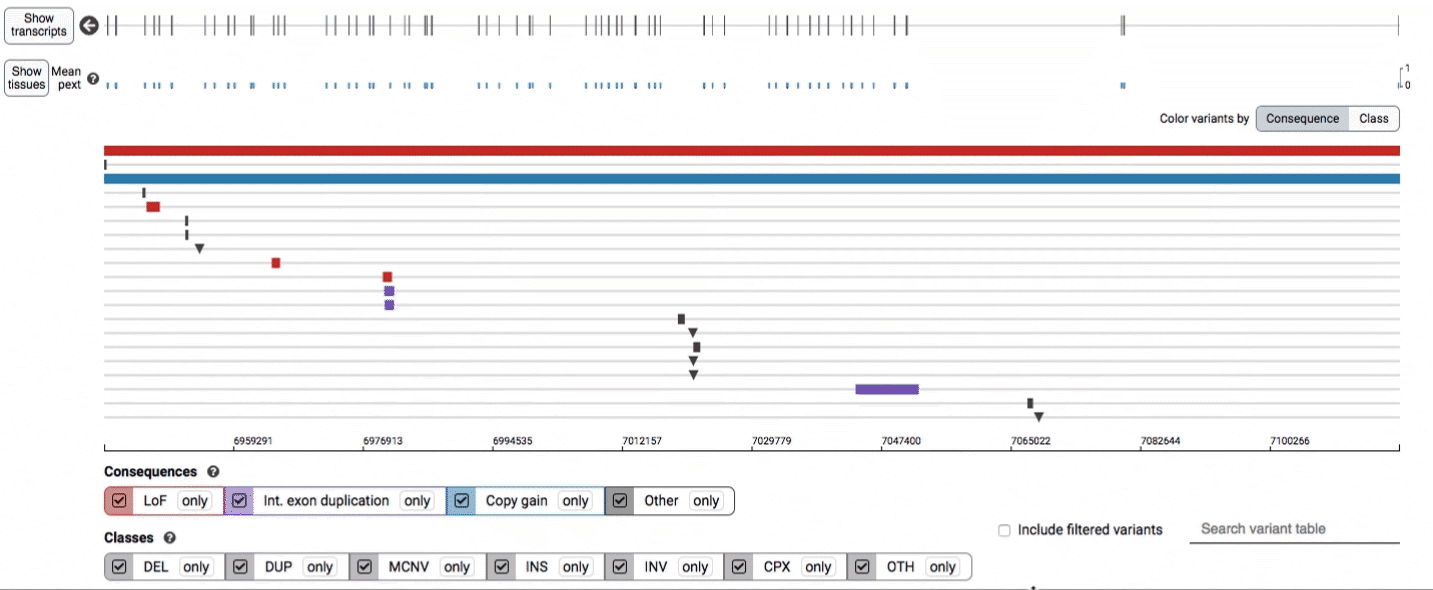Image resolution: width=1433 pixels, height=590 pixels.
Task: Click 'only' next to Int. exon duplication
Action: tap(417, 501)
